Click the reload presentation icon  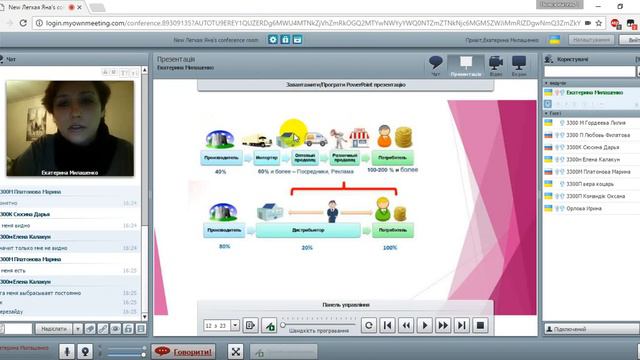(x=369, y=325)
